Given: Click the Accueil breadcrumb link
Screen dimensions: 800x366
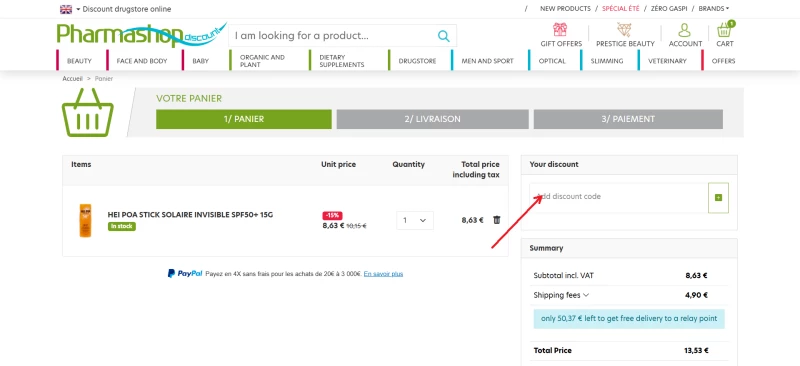Looking at the screenshot, I should click(x=72, y=79).
